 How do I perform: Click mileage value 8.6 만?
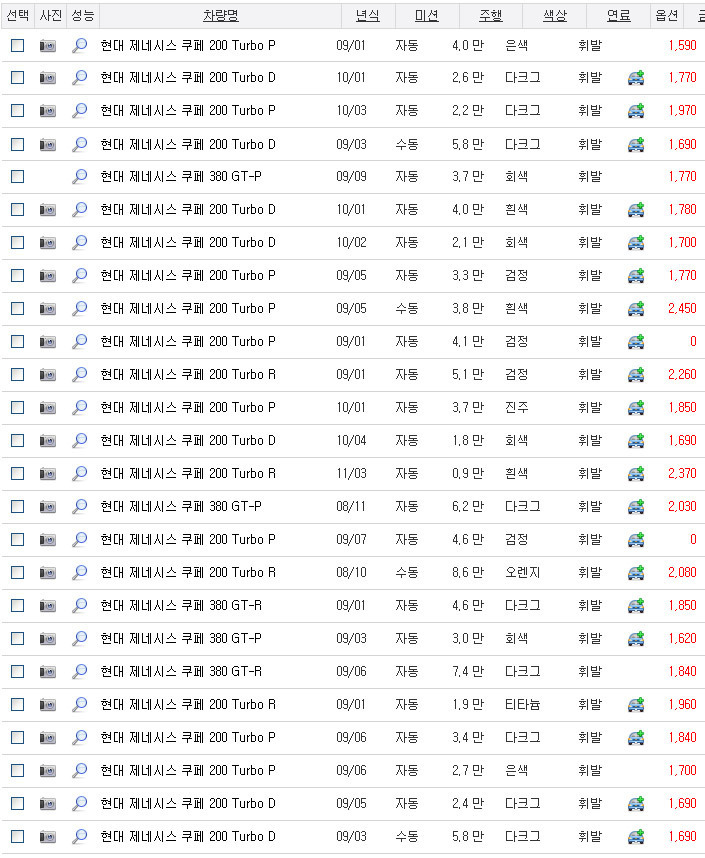click(x=468, y=572)
